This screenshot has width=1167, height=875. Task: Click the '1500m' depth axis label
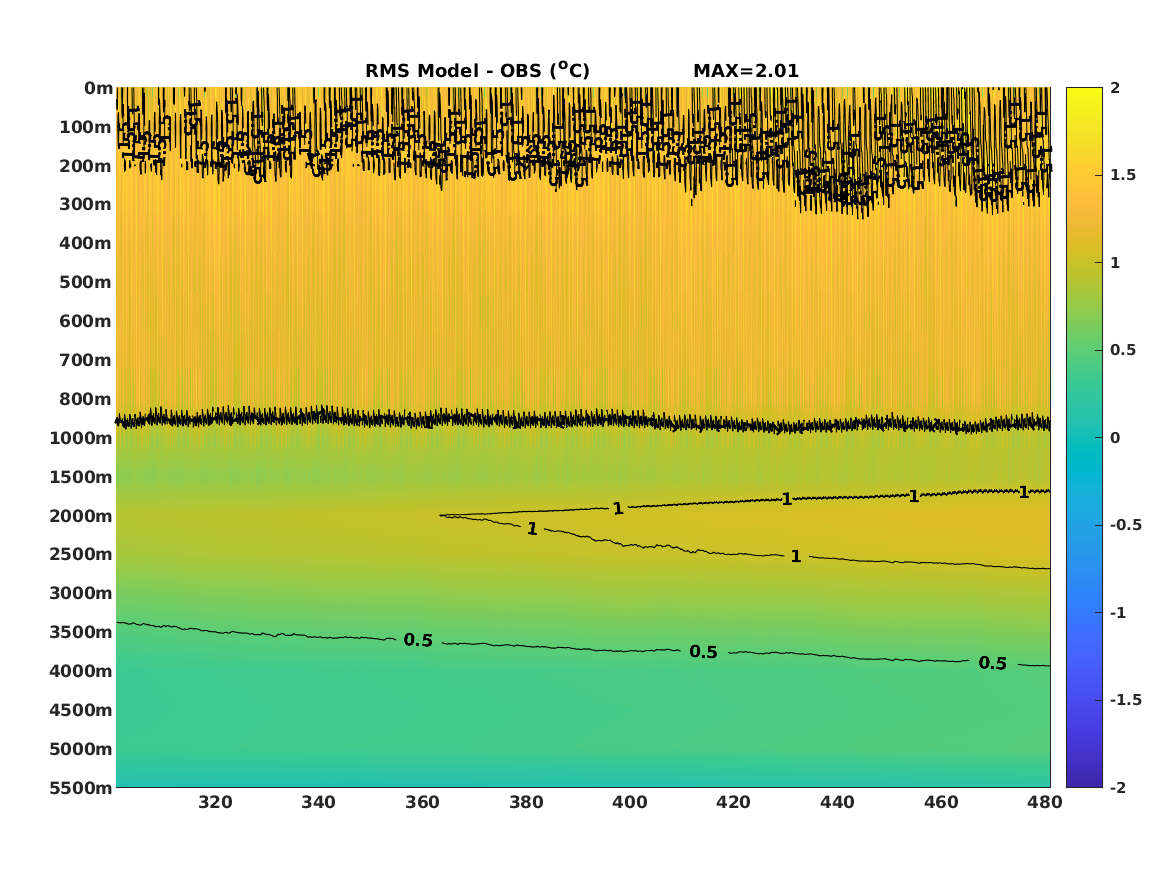[x=81, y=477]
